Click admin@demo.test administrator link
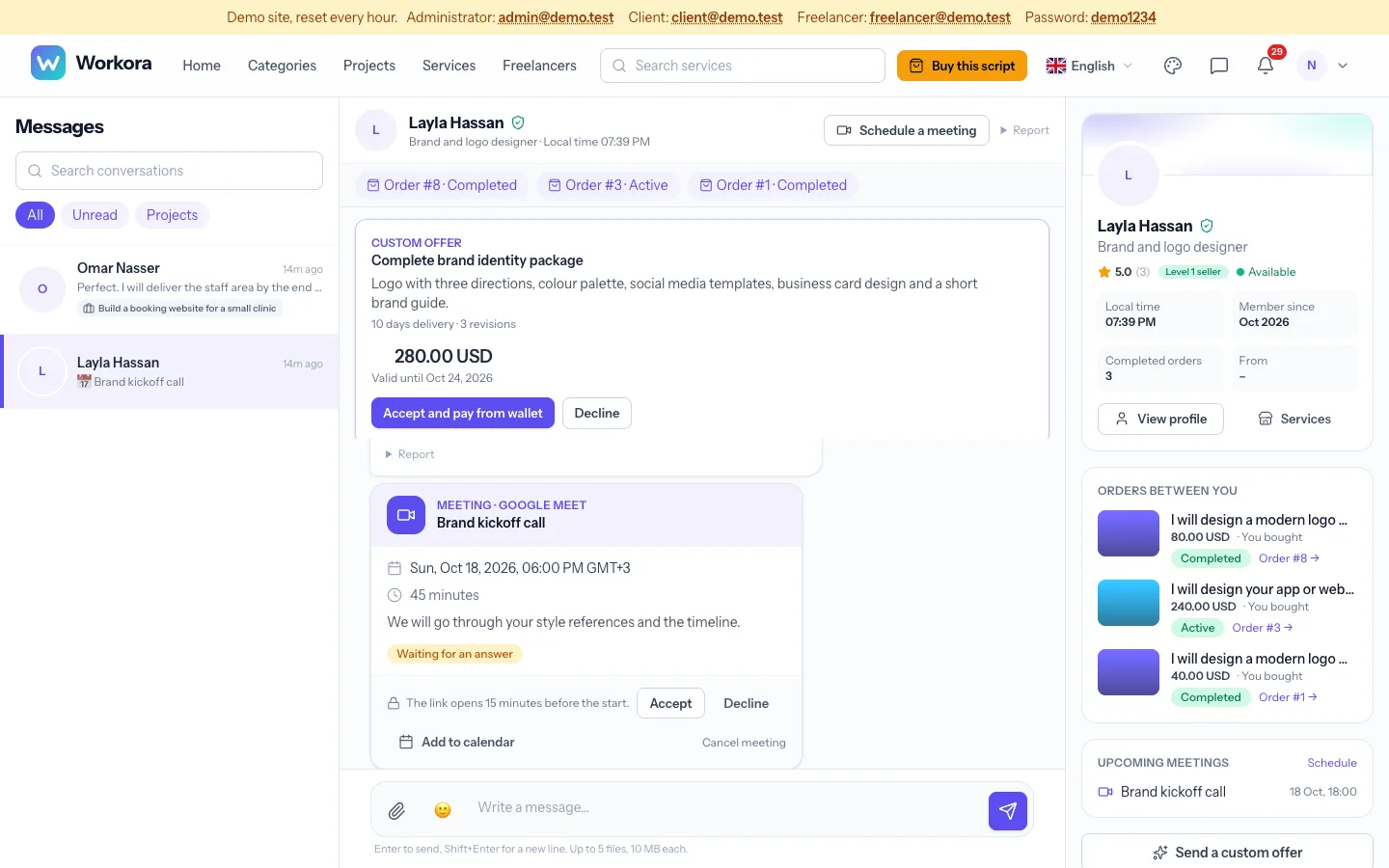 (x=556, y=17)
